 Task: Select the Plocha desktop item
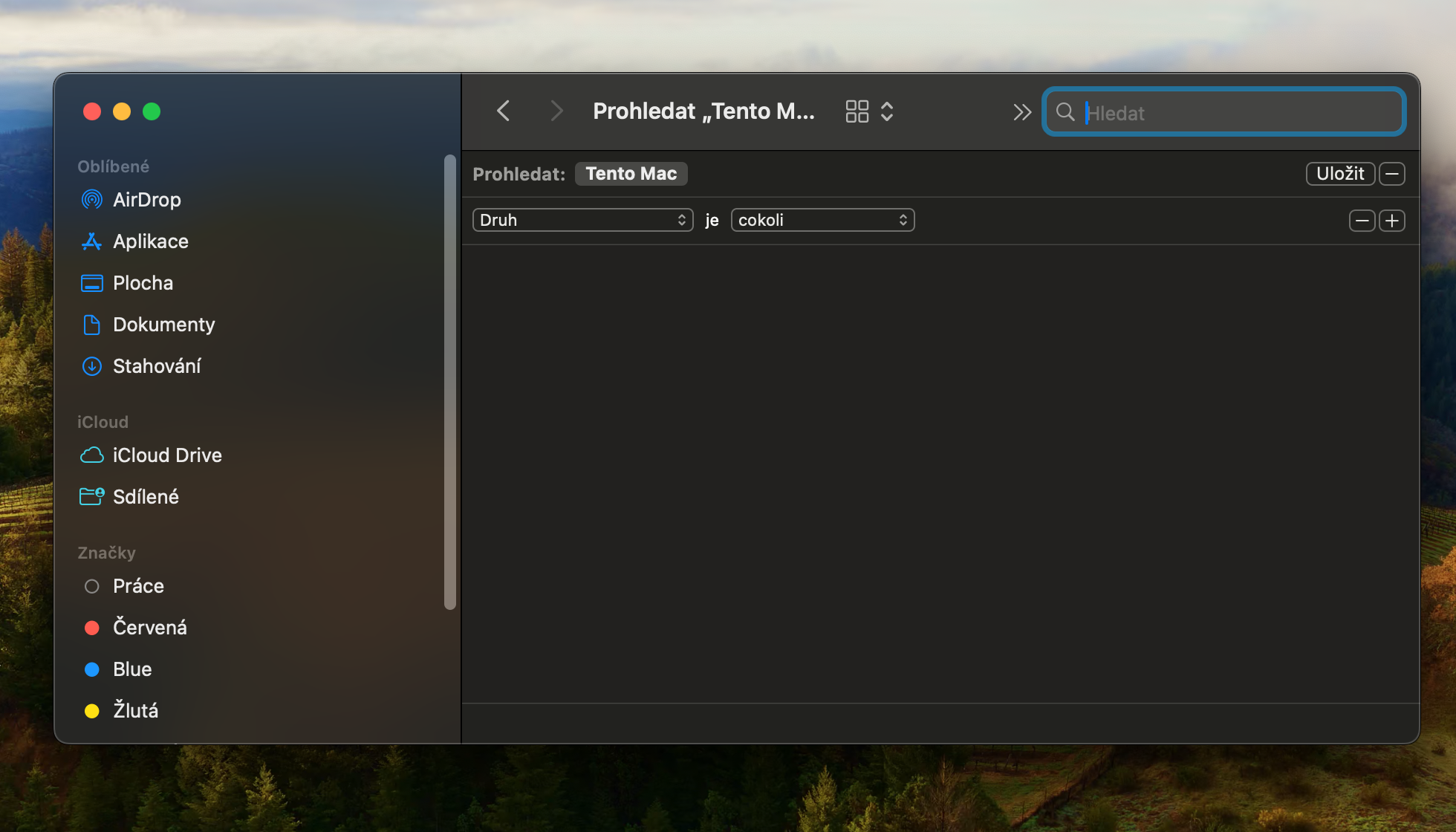click(143, 283)
